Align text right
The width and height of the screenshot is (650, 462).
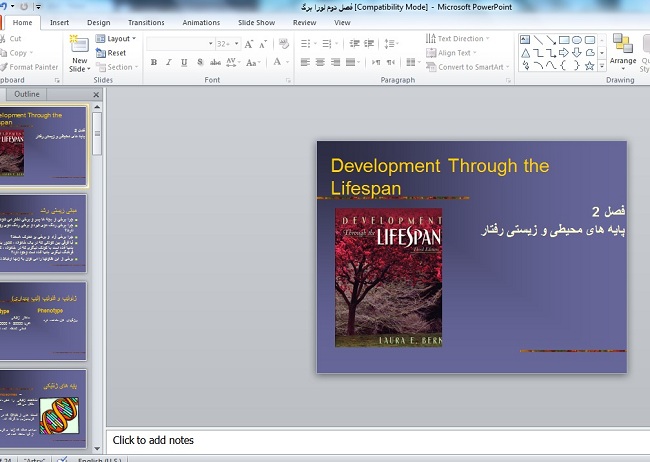pyautogui.click(x=335, y=62)
